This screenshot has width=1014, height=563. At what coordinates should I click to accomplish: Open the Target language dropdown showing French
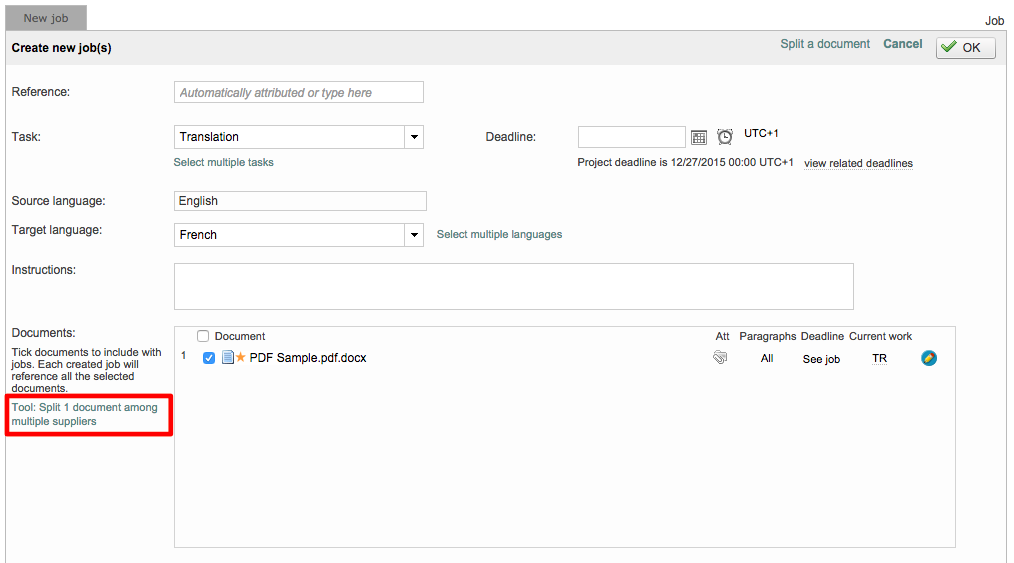413,235
